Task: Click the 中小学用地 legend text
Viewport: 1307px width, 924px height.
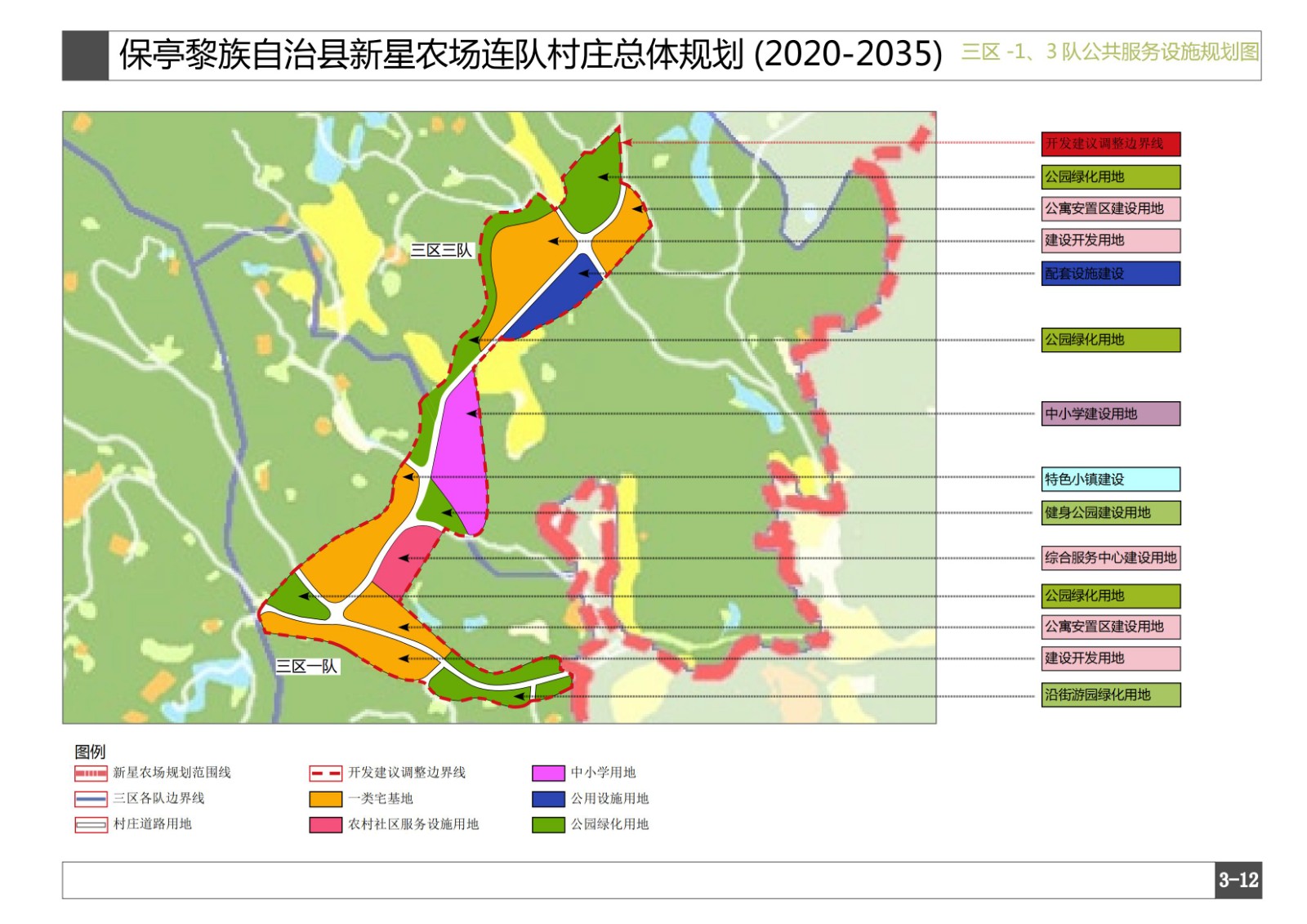Action: 603,773
